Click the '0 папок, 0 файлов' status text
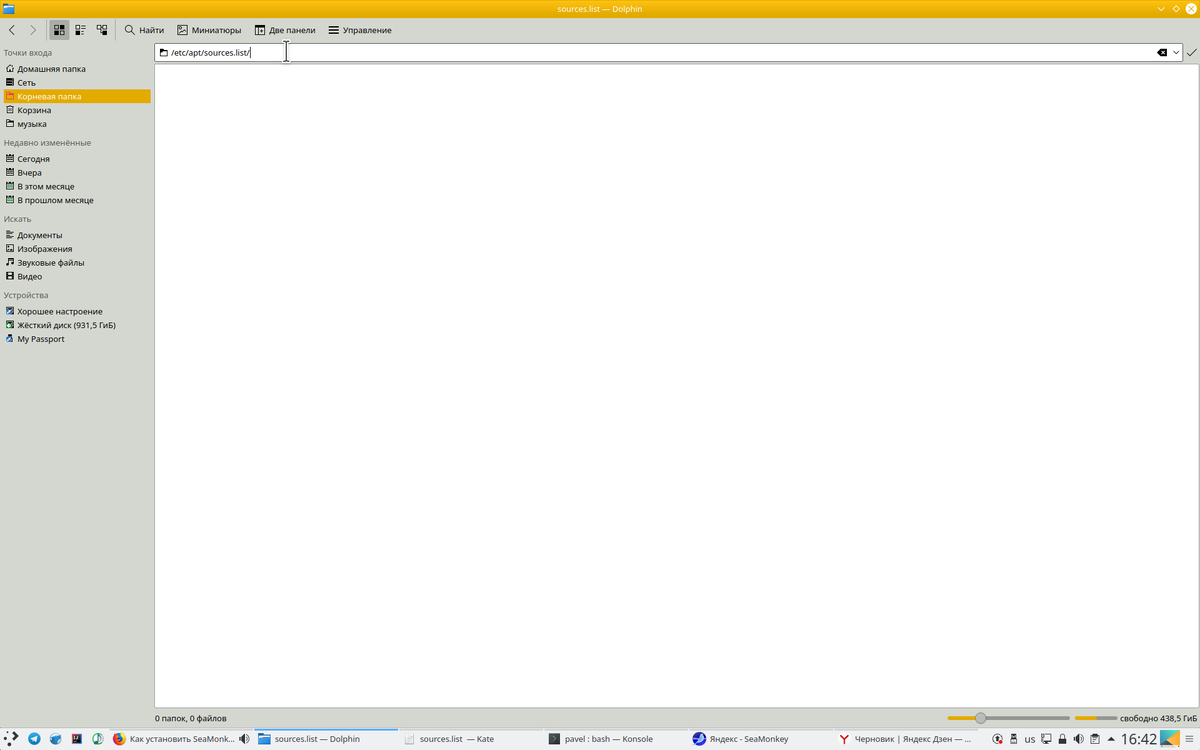Viewport: 1200px width, 750px height. 191,718
